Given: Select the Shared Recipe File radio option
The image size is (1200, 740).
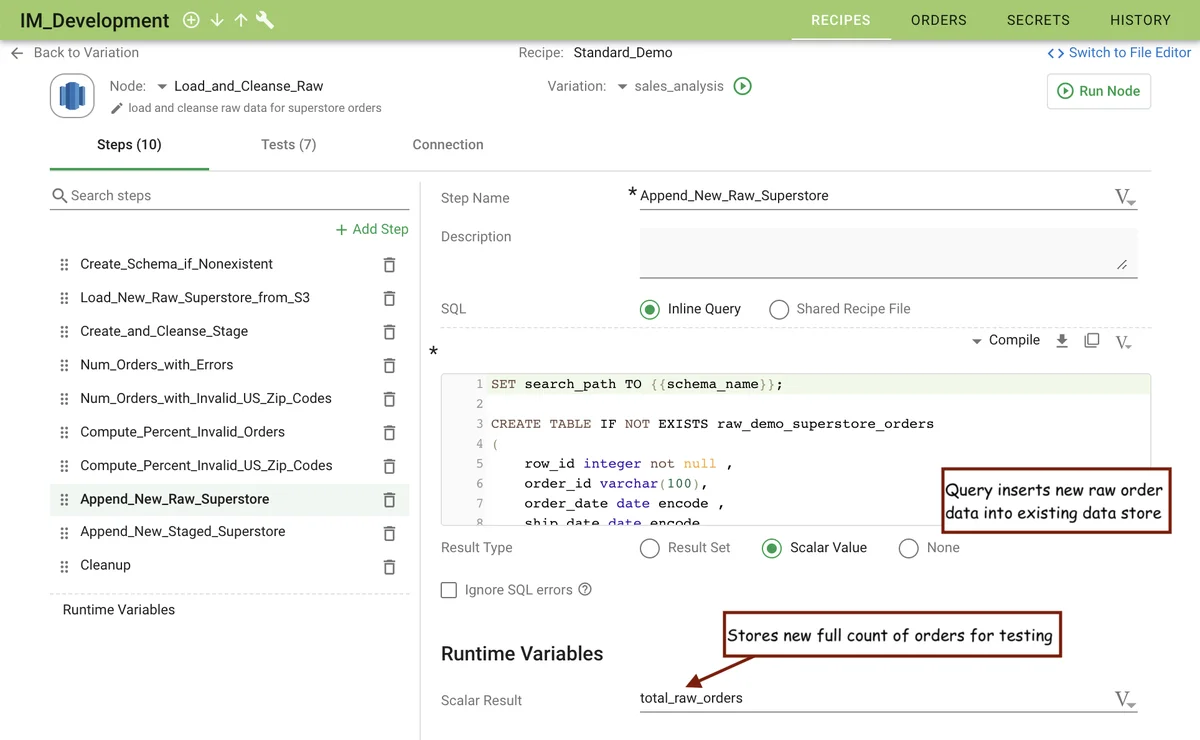Looking at the screenshot, I should (779, 310).
